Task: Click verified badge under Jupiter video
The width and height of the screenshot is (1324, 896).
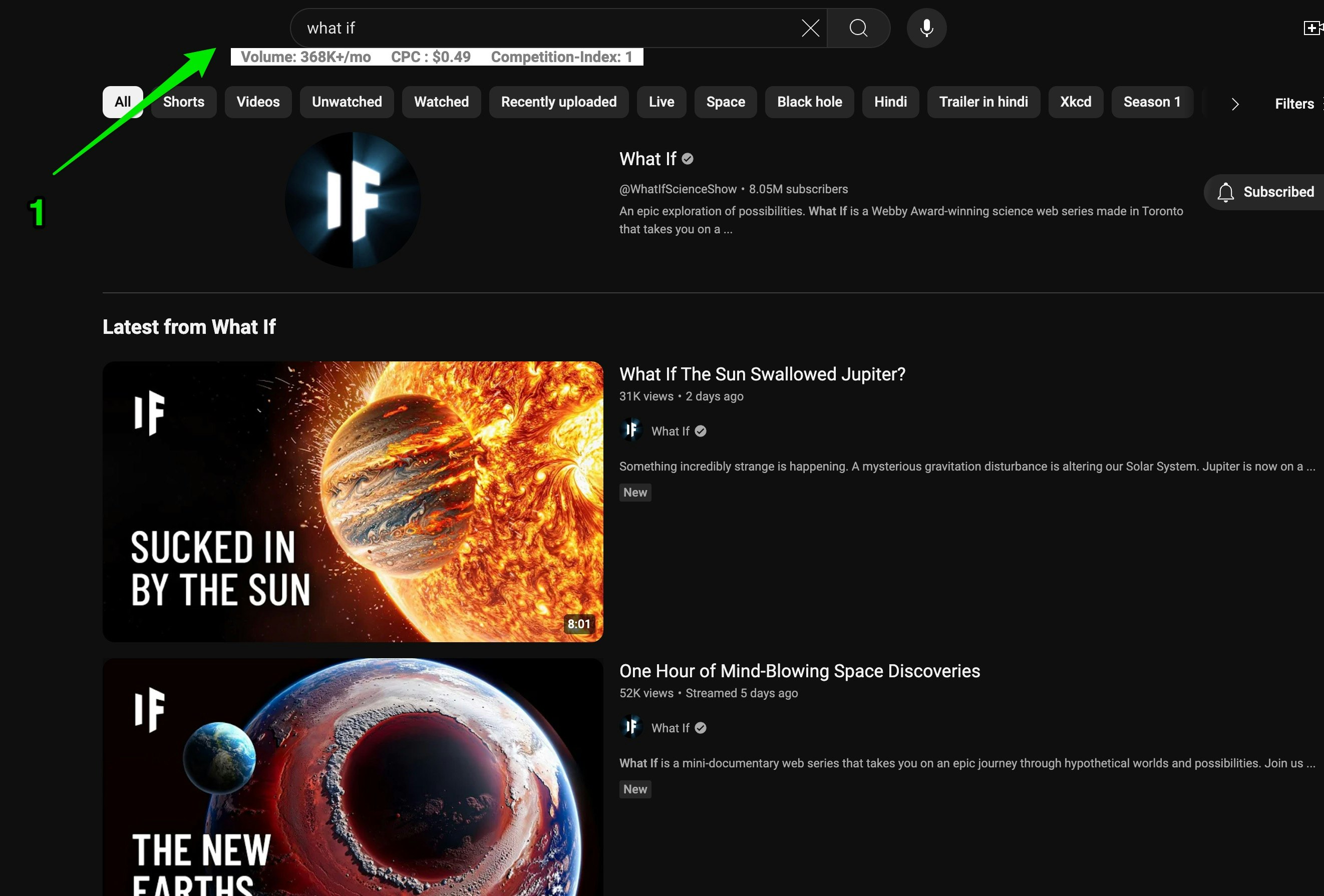Action: (701, 431)
